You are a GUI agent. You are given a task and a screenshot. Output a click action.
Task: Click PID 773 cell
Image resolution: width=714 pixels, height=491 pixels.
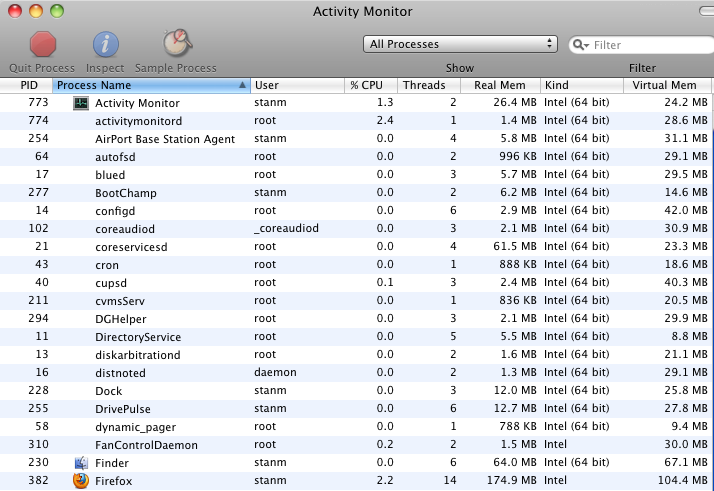38,102
